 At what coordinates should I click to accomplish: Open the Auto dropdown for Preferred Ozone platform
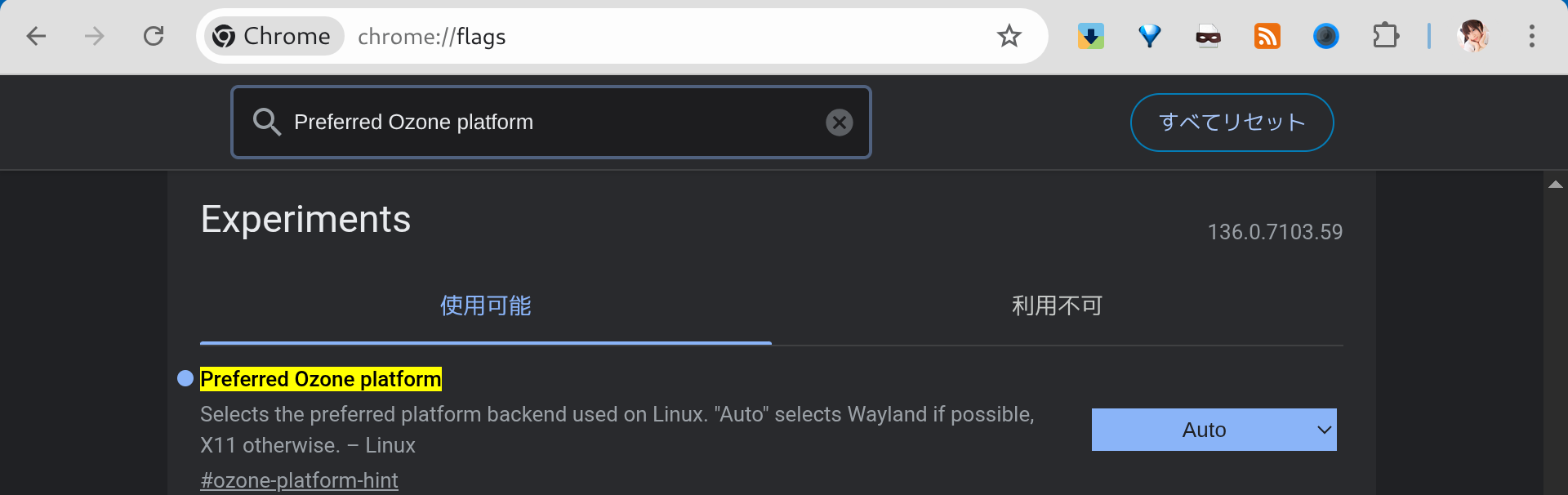[1214, 429]
